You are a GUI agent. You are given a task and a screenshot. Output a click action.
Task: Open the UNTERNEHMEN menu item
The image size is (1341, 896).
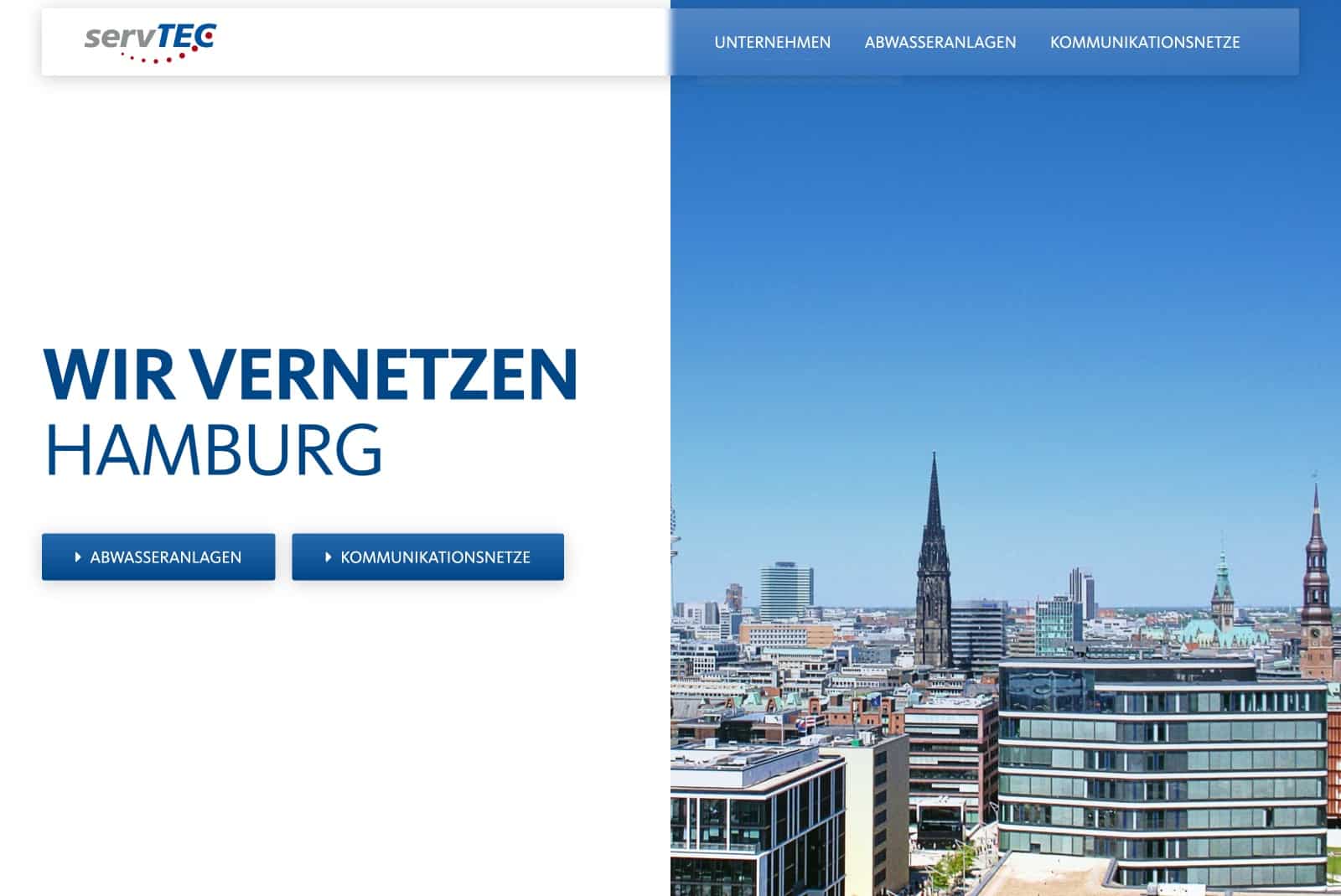click(x=772, y=41)
